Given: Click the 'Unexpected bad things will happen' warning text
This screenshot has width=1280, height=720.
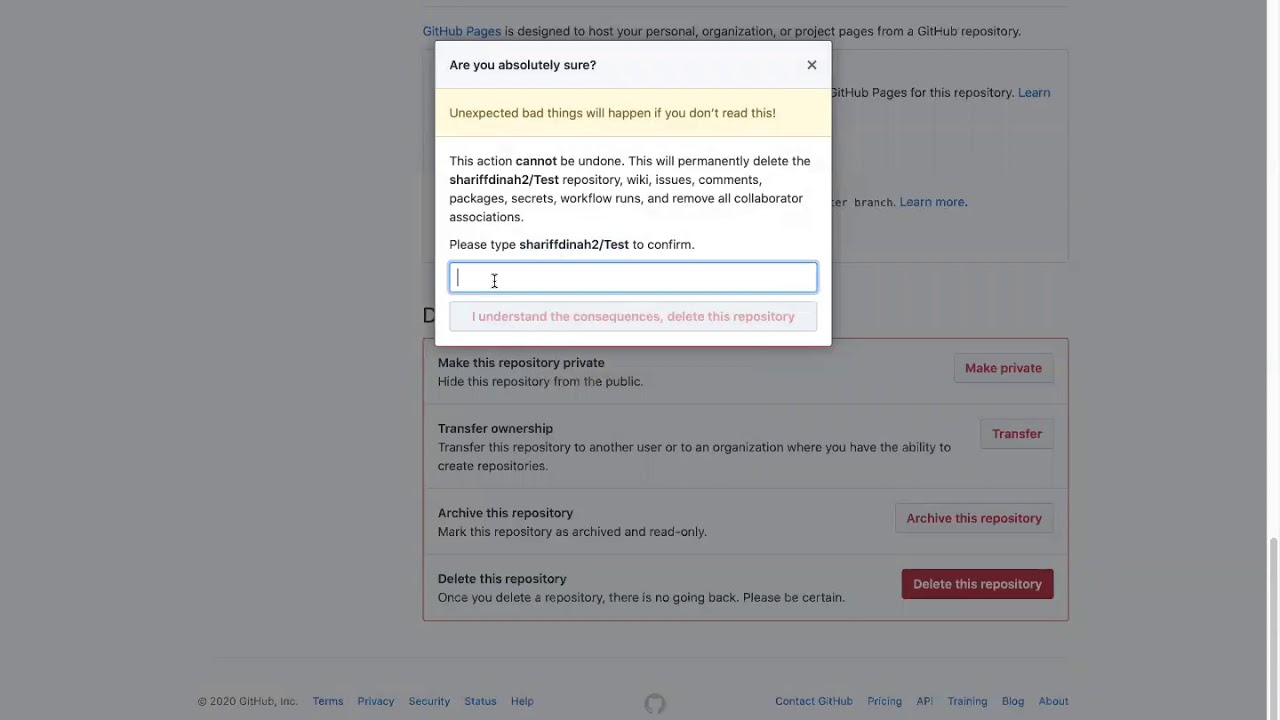Looking at the screenshot, I should (612, 113).
